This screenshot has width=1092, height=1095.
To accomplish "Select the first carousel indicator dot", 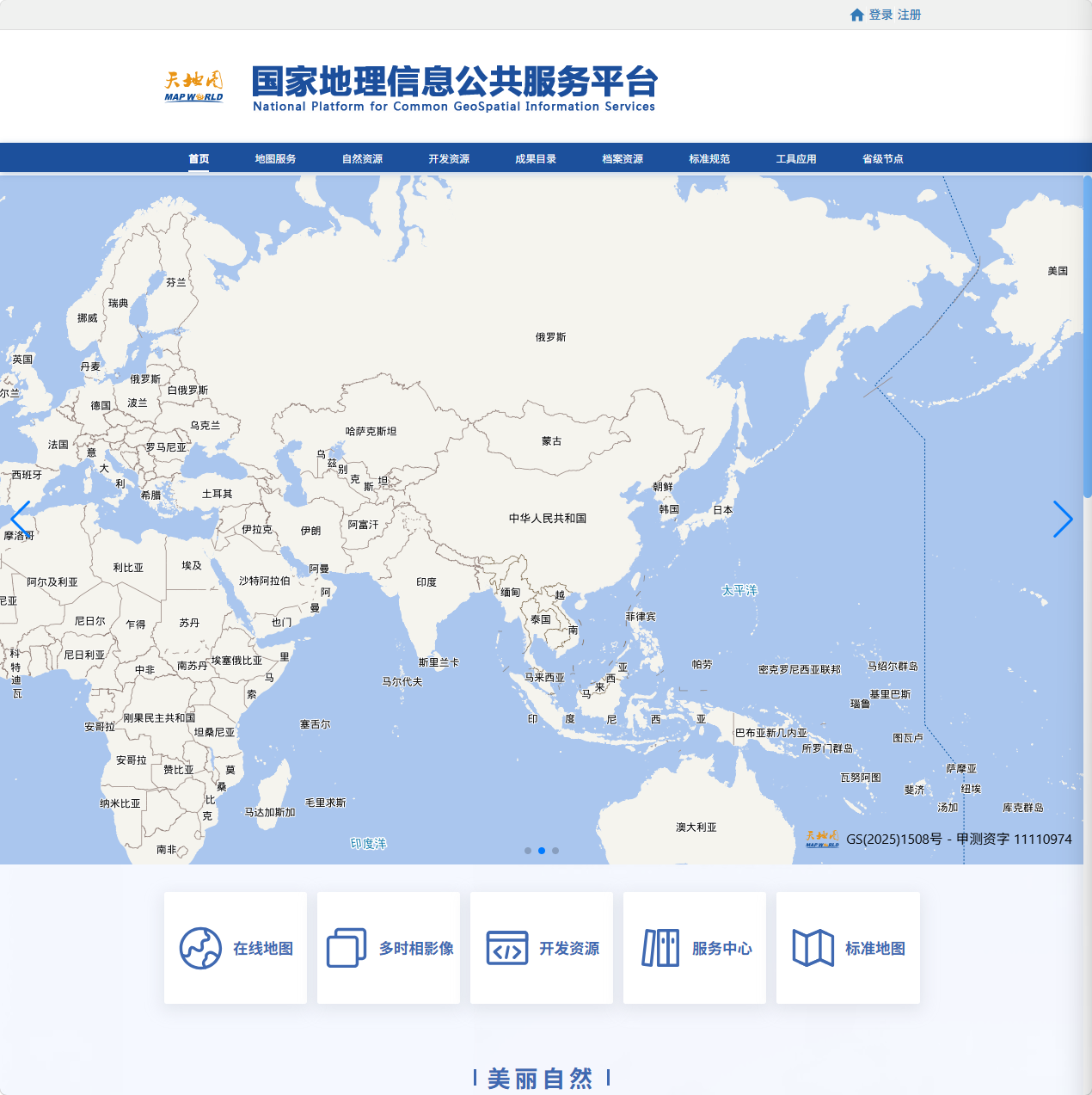I will pos(527,851).
